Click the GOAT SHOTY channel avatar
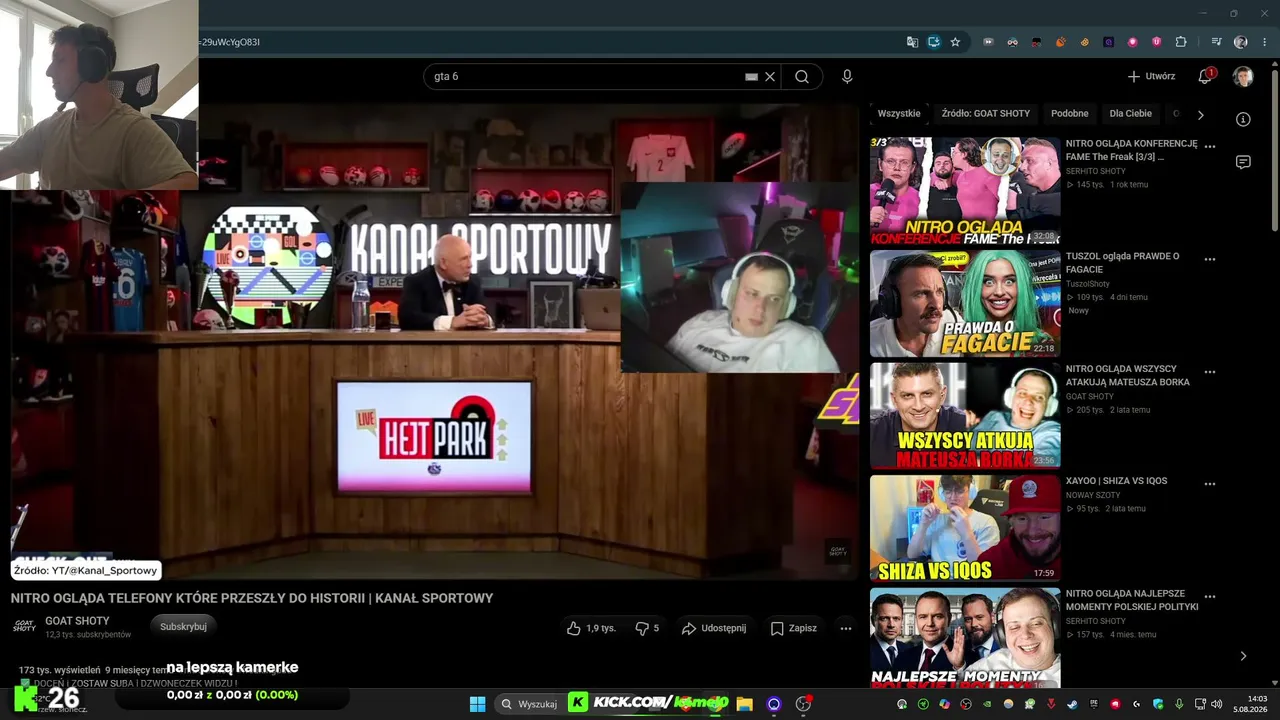Image resolution: width=1280 pixels, height=720 pixels. (24, 626)
